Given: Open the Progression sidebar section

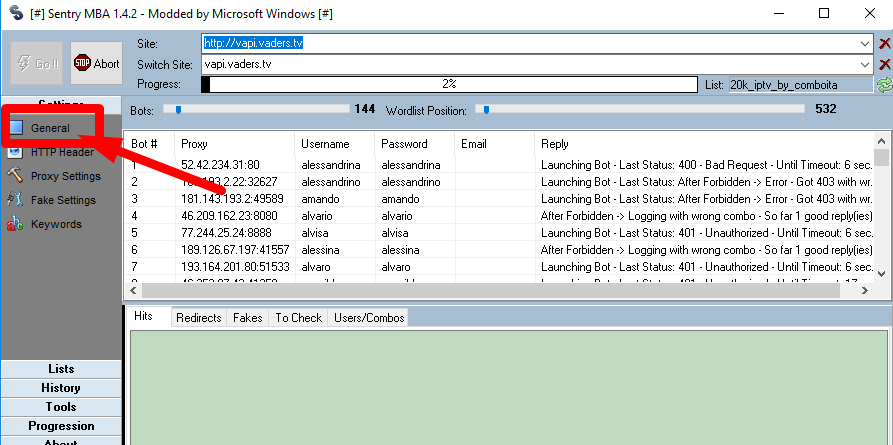Looking at the screenshot, I should coord(61,426).
